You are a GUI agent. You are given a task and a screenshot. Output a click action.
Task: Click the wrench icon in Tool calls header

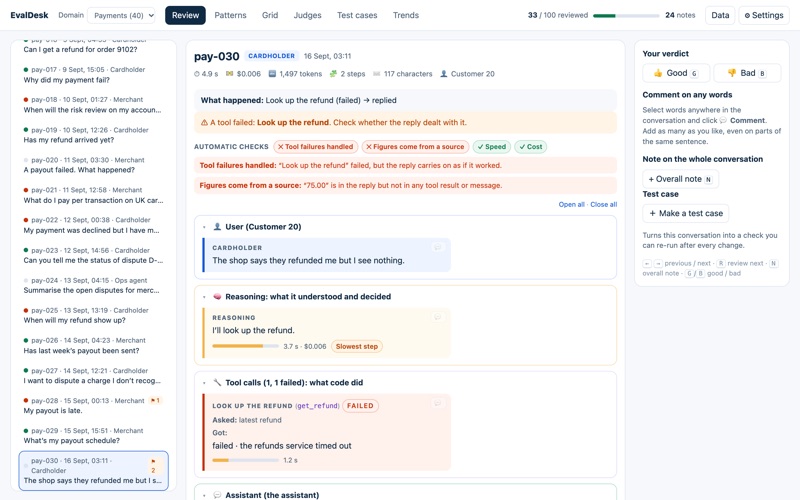point(217,382)
